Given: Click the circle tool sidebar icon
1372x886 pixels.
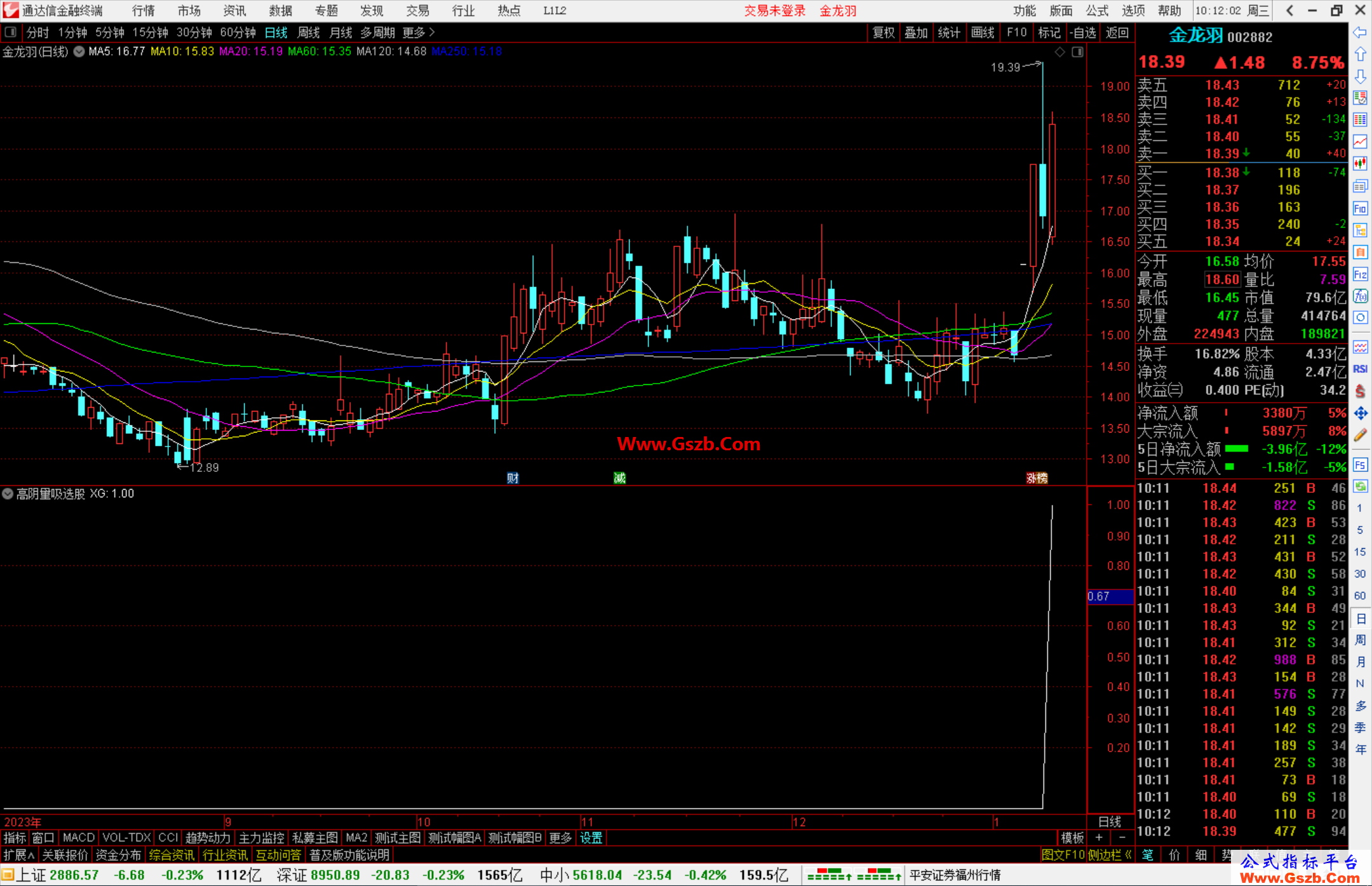Looking at the screenshot, I should pyautogui.click(x=1360, y=318).
